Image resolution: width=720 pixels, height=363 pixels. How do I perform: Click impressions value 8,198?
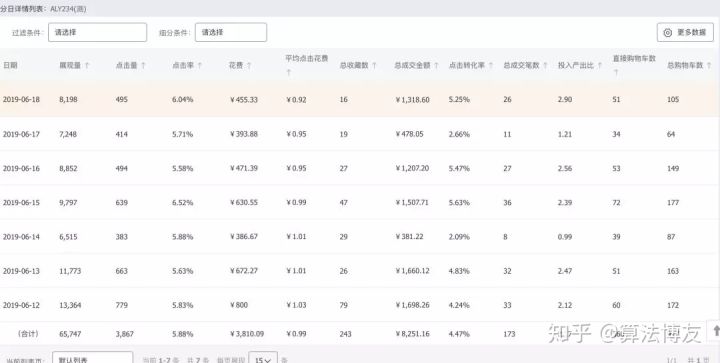(x=68, y=100)
